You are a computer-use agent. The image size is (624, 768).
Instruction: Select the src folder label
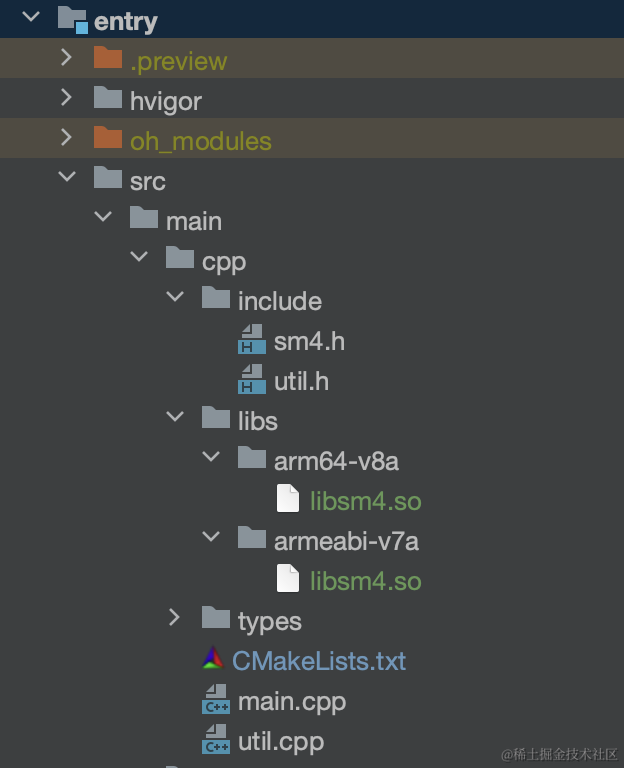click(148, 181)
